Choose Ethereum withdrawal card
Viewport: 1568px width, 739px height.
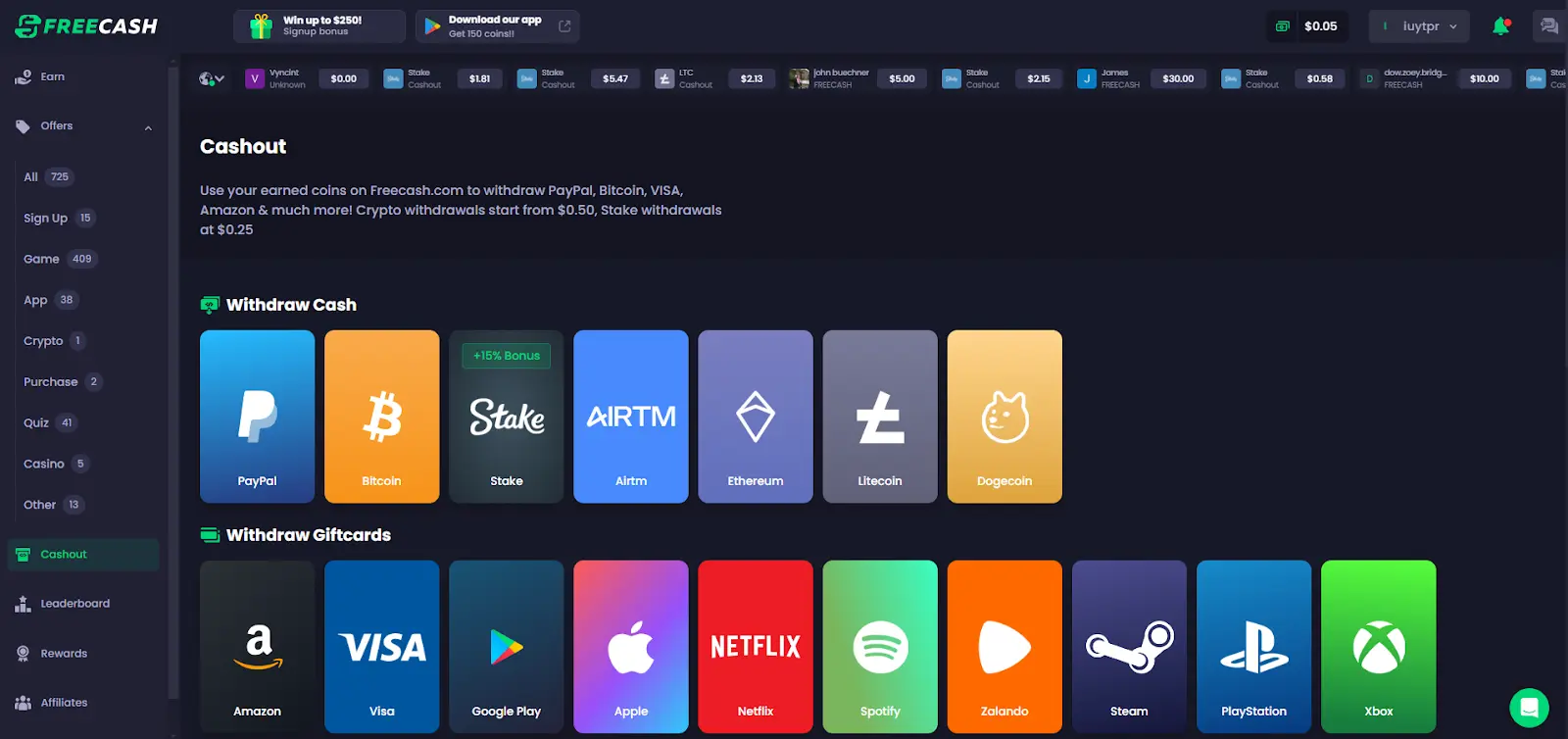(755, 417)
